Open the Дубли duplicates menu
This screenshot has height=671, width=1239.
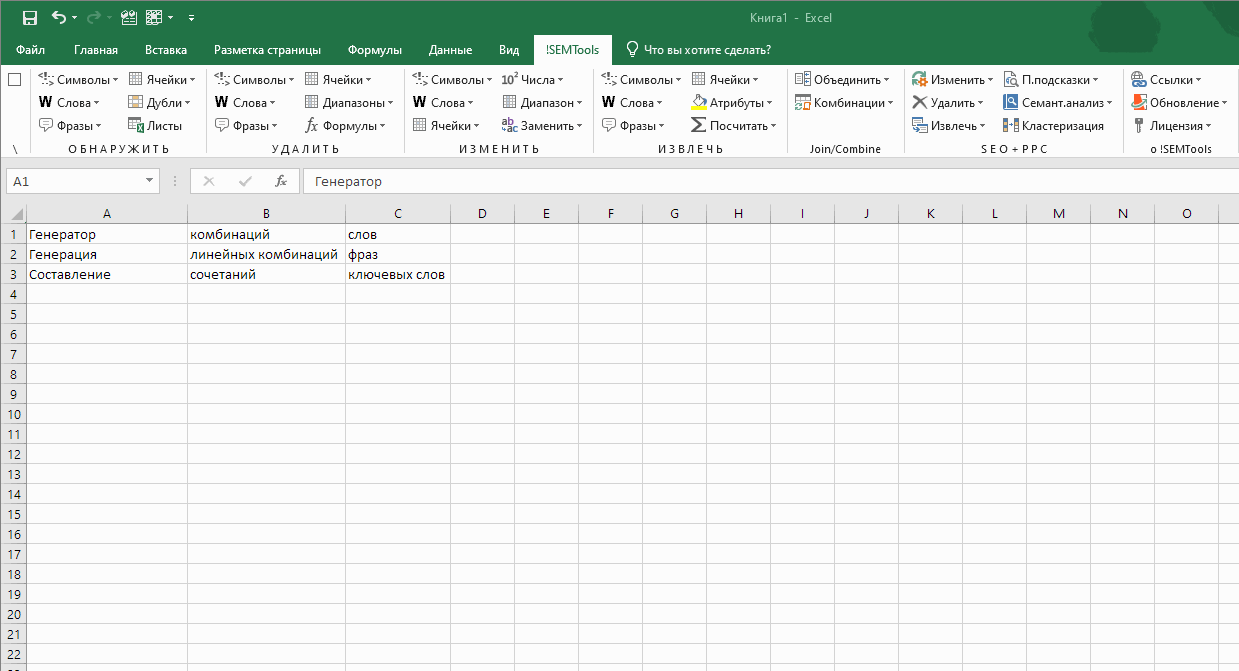pos(159,102)
